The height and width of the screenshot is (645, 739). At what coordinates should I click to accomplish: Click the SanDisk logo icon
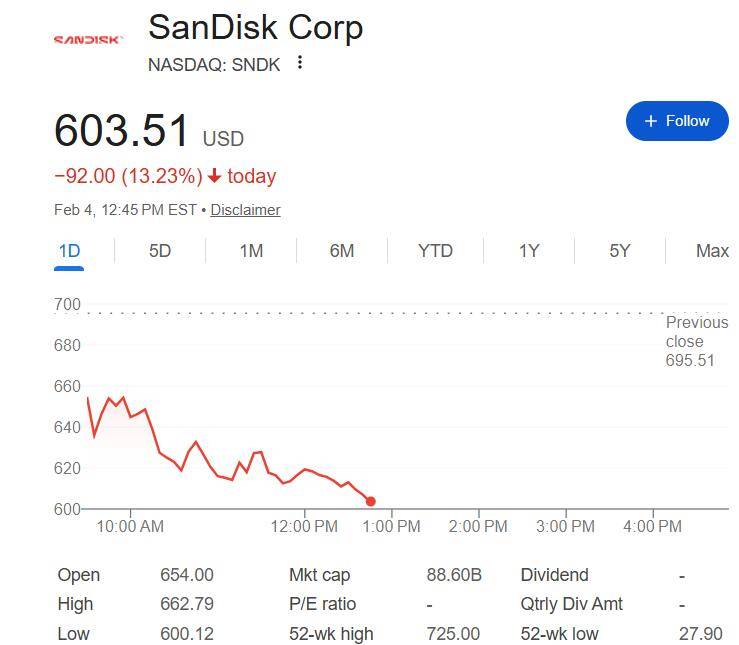(x=88, y=40)
